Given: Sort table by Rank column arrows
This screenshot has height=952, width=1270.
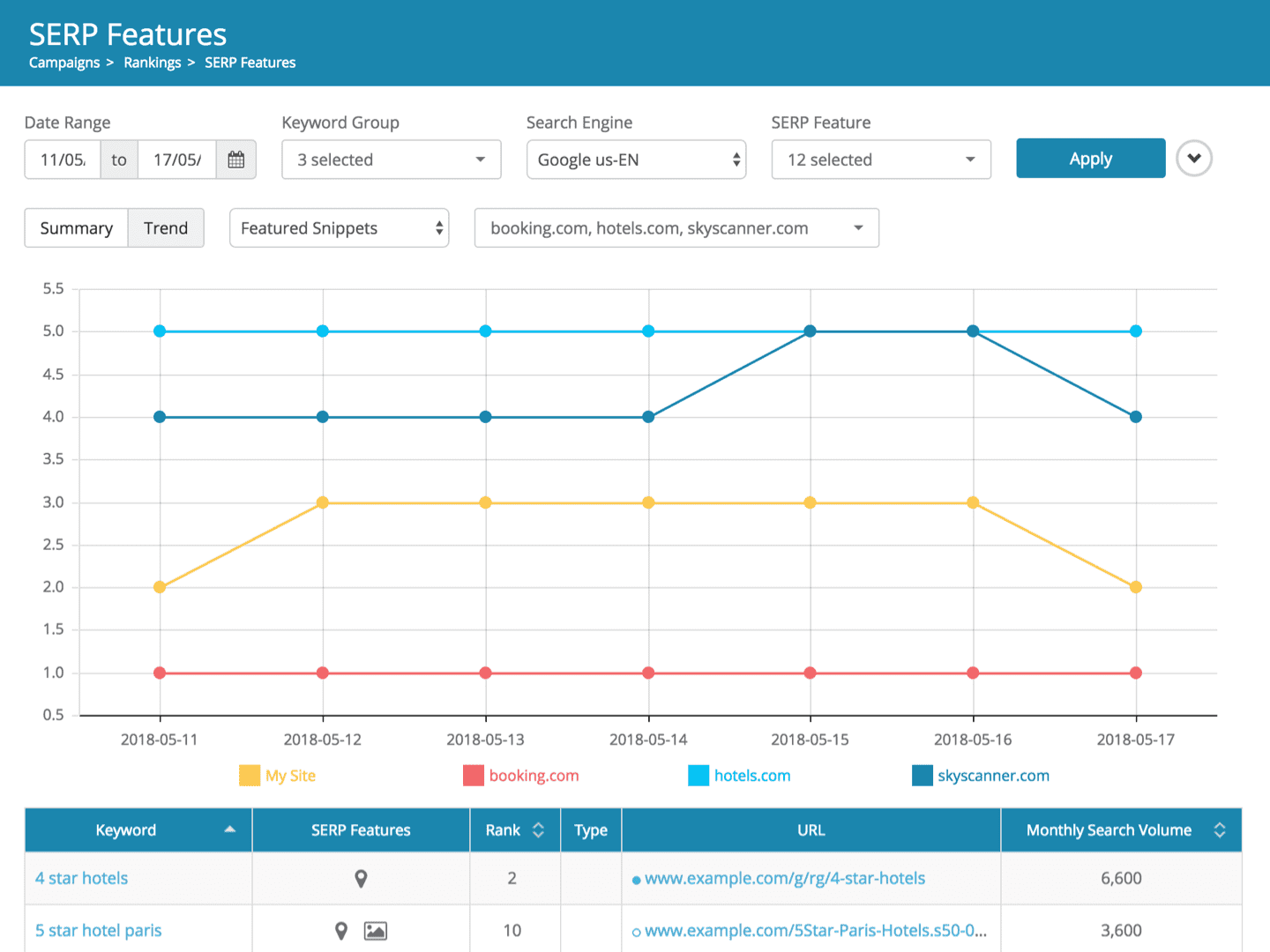Looking at the screenshot, I should 538,830.
